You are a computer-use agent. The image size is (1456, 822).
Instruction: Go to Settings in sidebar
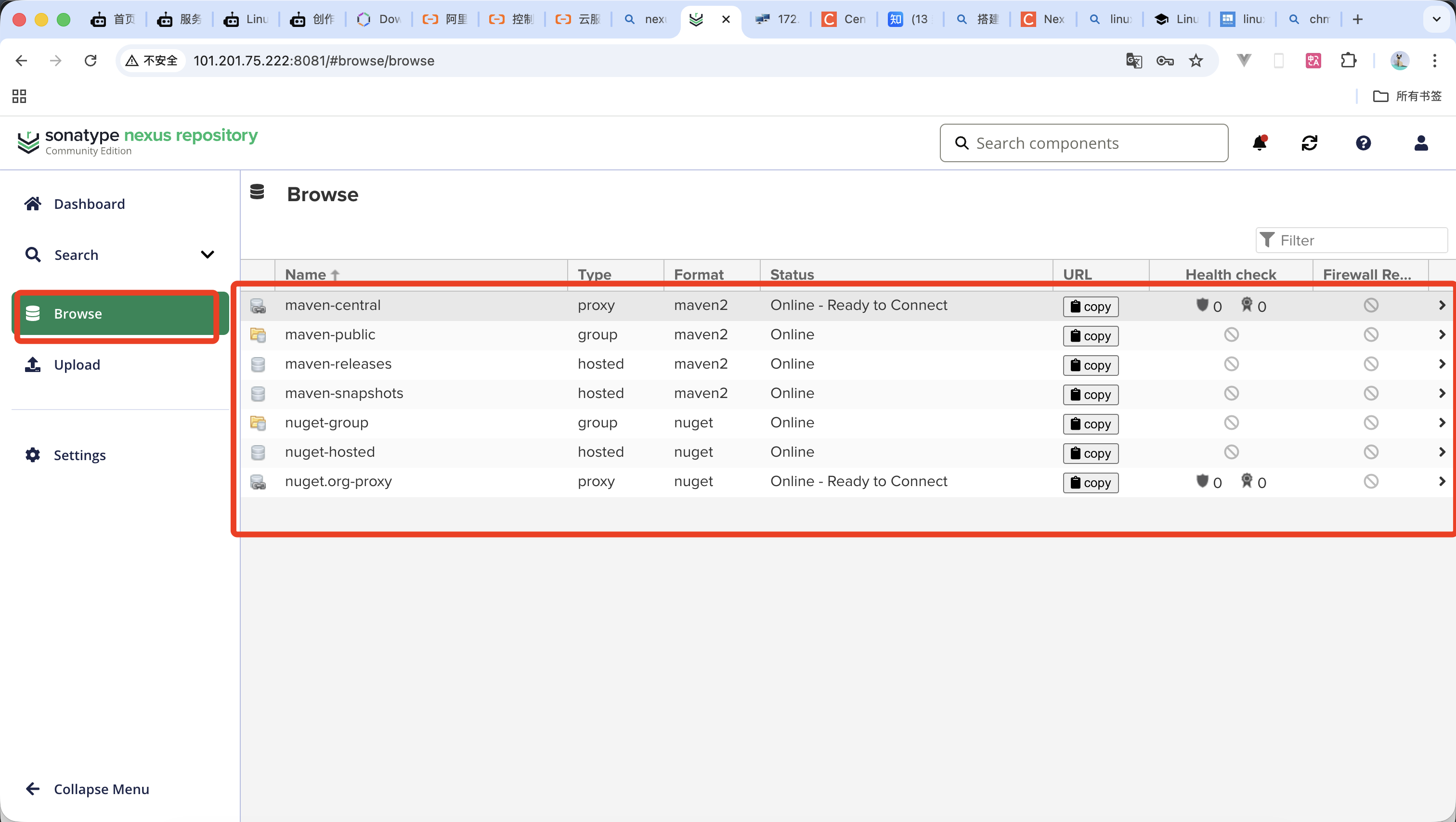(79, 455)
